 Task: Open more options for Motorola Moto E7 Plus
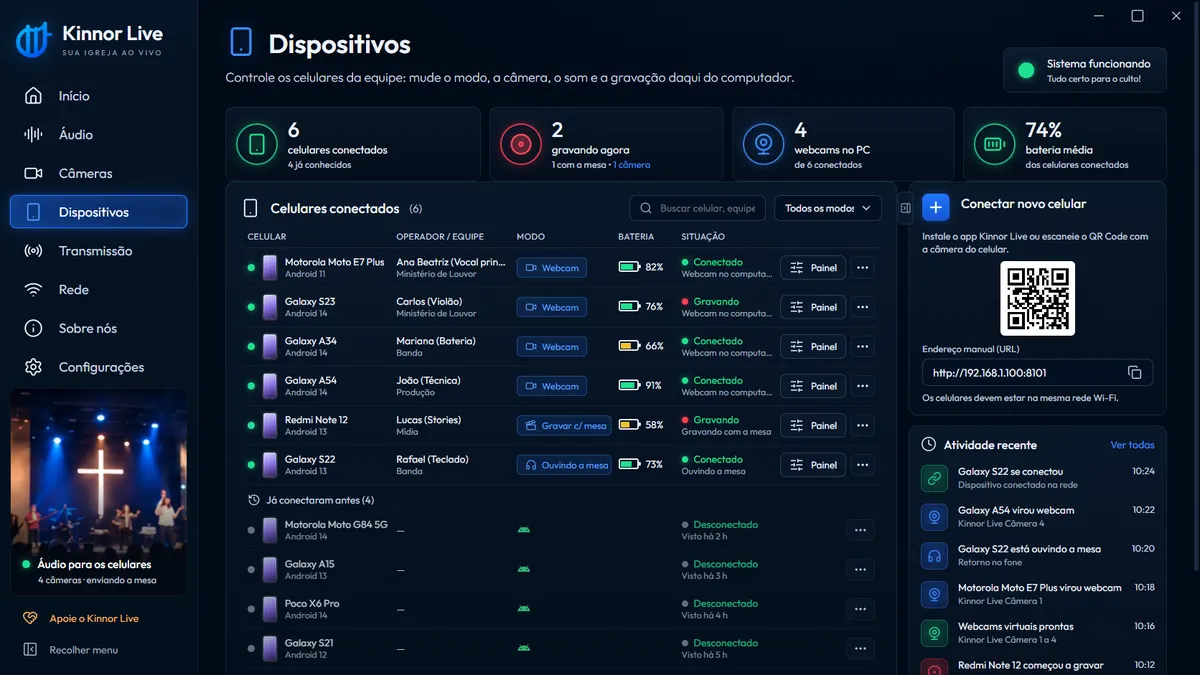pyautogui.click(x=860, y=268)
